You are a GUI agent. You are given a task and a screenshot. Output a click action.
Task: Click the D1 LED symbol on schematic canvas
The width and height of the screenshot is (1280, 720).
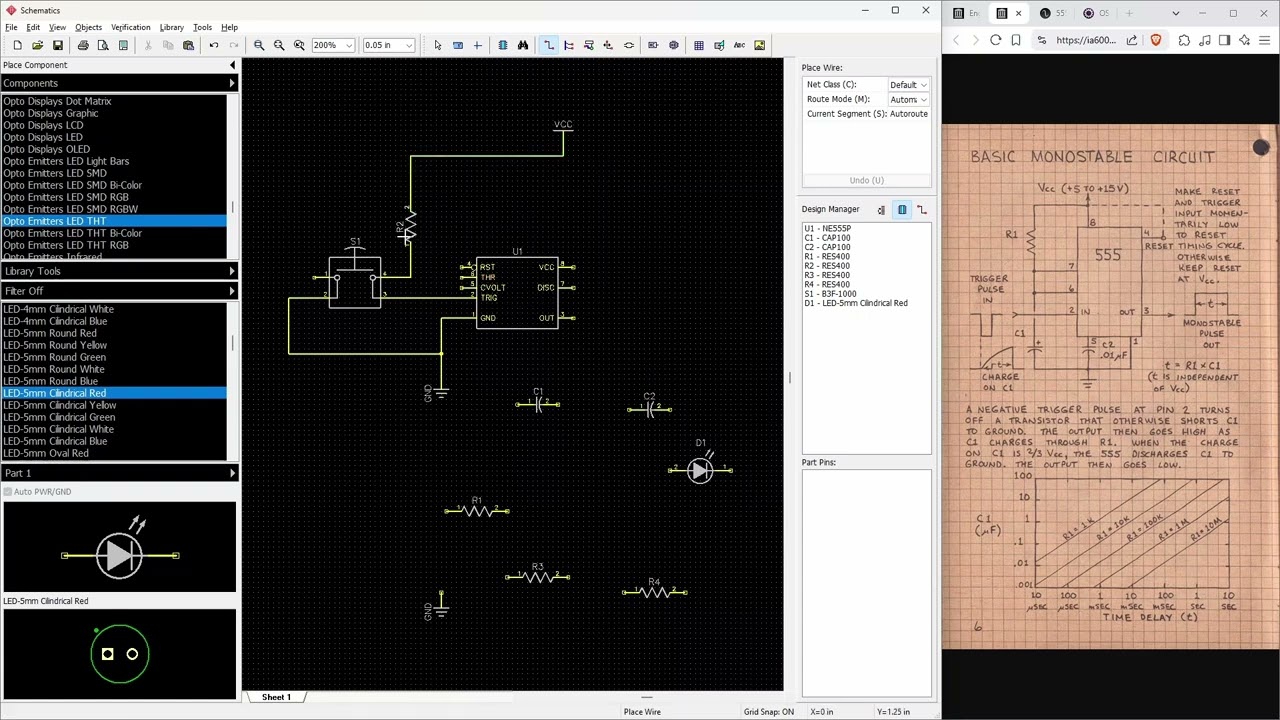click(x=700, y=469)
